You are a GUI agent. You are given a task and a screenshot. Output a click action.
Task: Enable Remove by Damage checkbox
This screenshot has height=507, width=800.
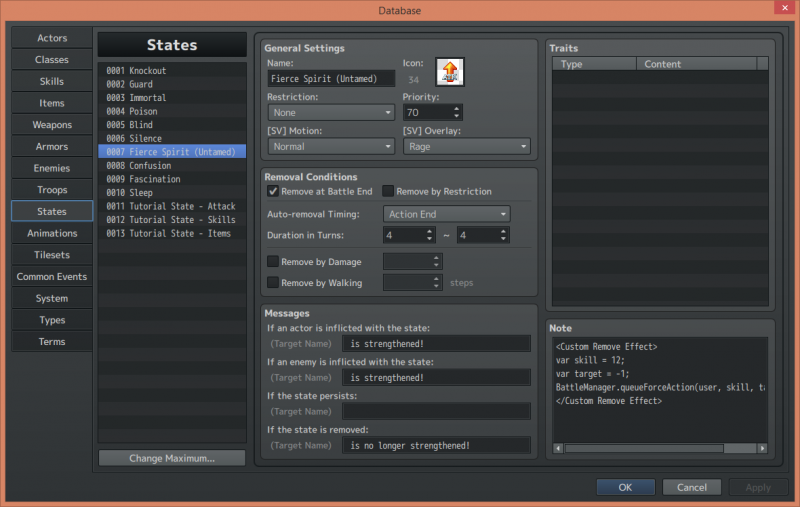pyautogui.click(x=273, y=262)
